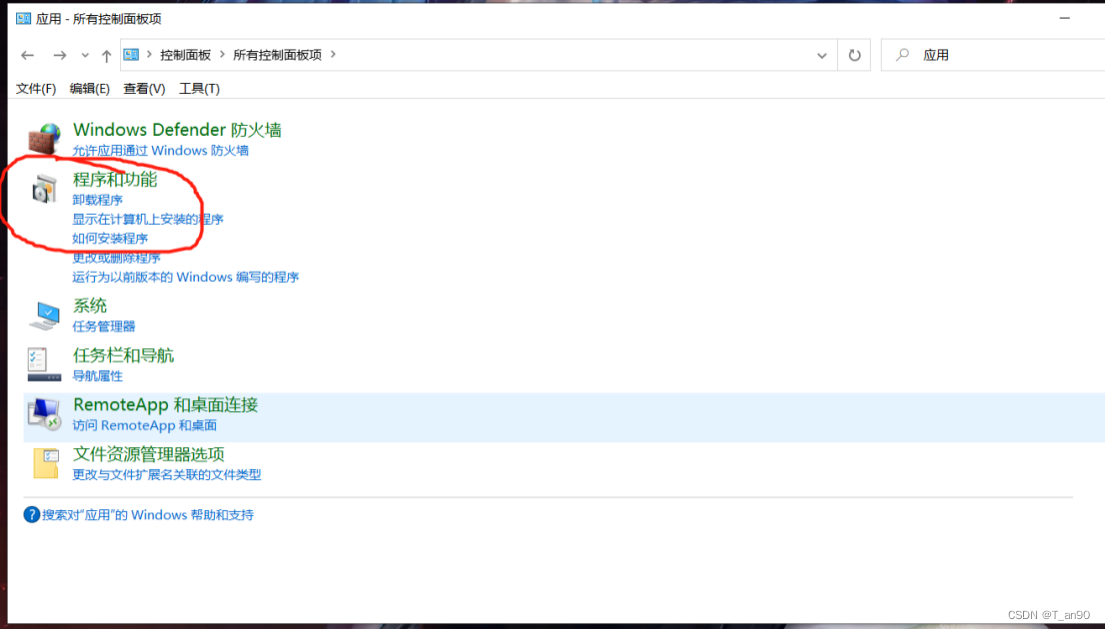Viewport: 1105px width, 630px height.
Task: Click the blue help question mark icon
Action: click(31, 514)
